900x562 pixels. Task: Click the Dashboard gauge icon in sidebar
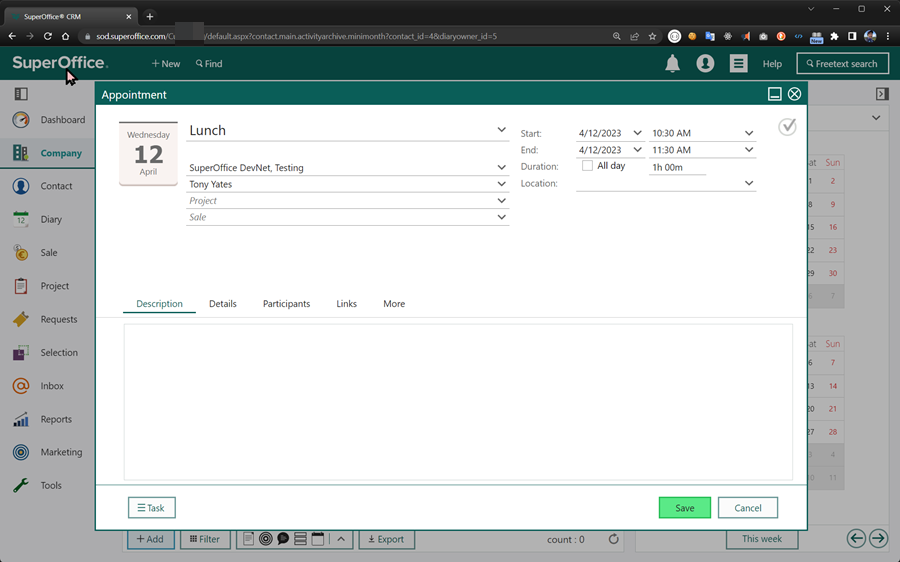pyautogui.click(x=21, y=120)
